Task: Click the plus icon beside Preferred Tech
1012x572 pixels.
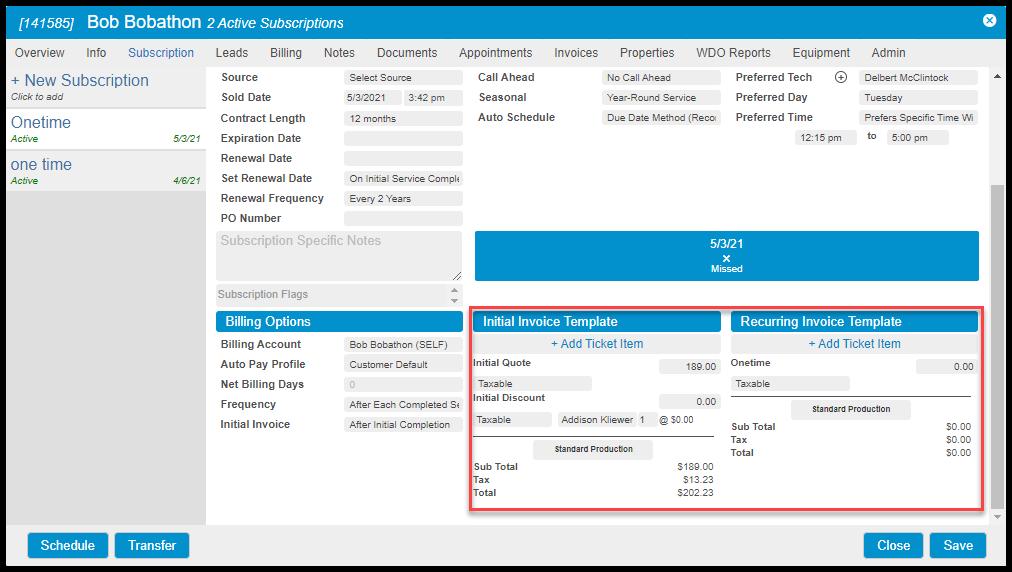Action: [841, 78]
